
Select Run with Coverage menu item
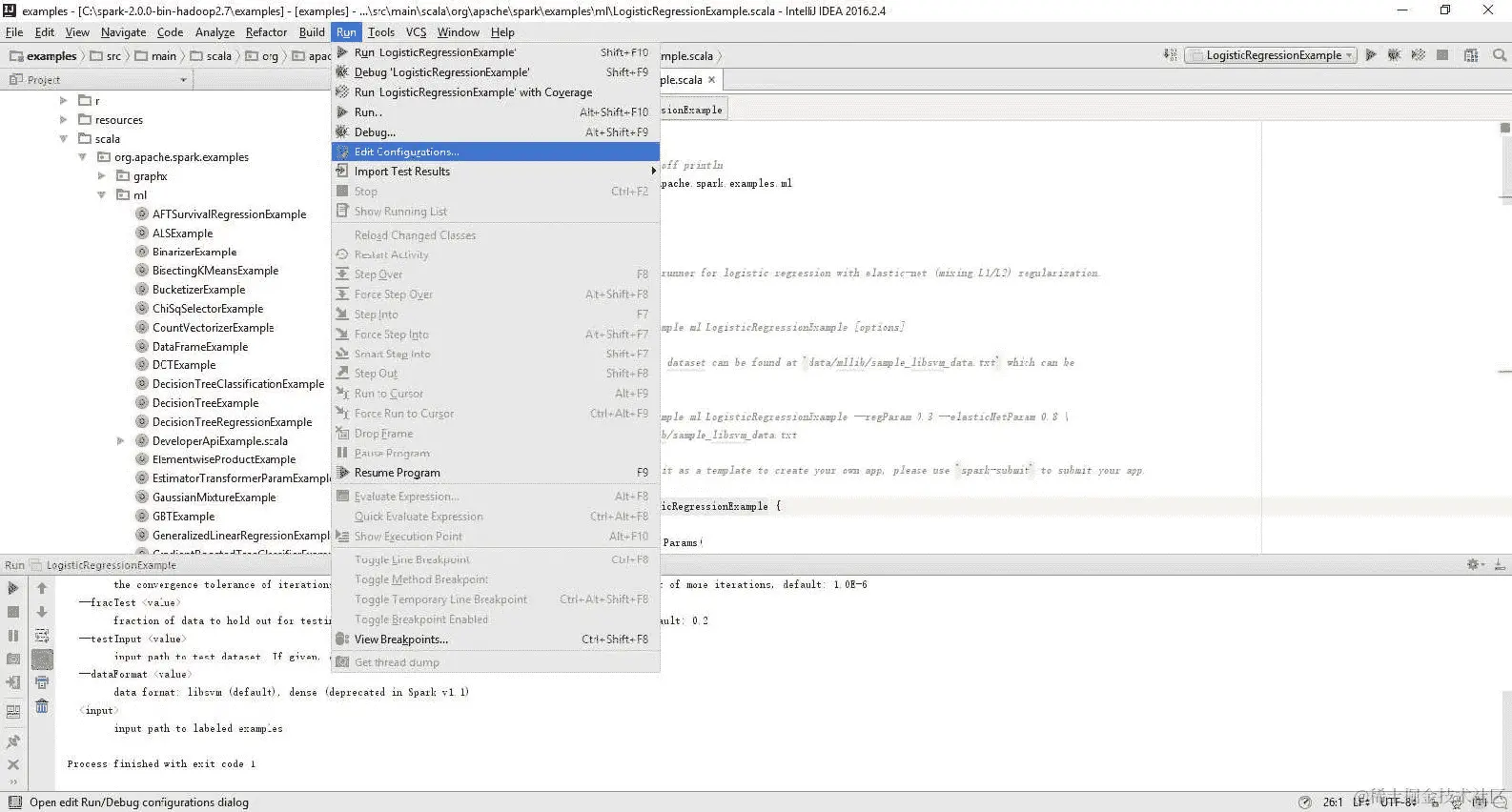(496, 92)
